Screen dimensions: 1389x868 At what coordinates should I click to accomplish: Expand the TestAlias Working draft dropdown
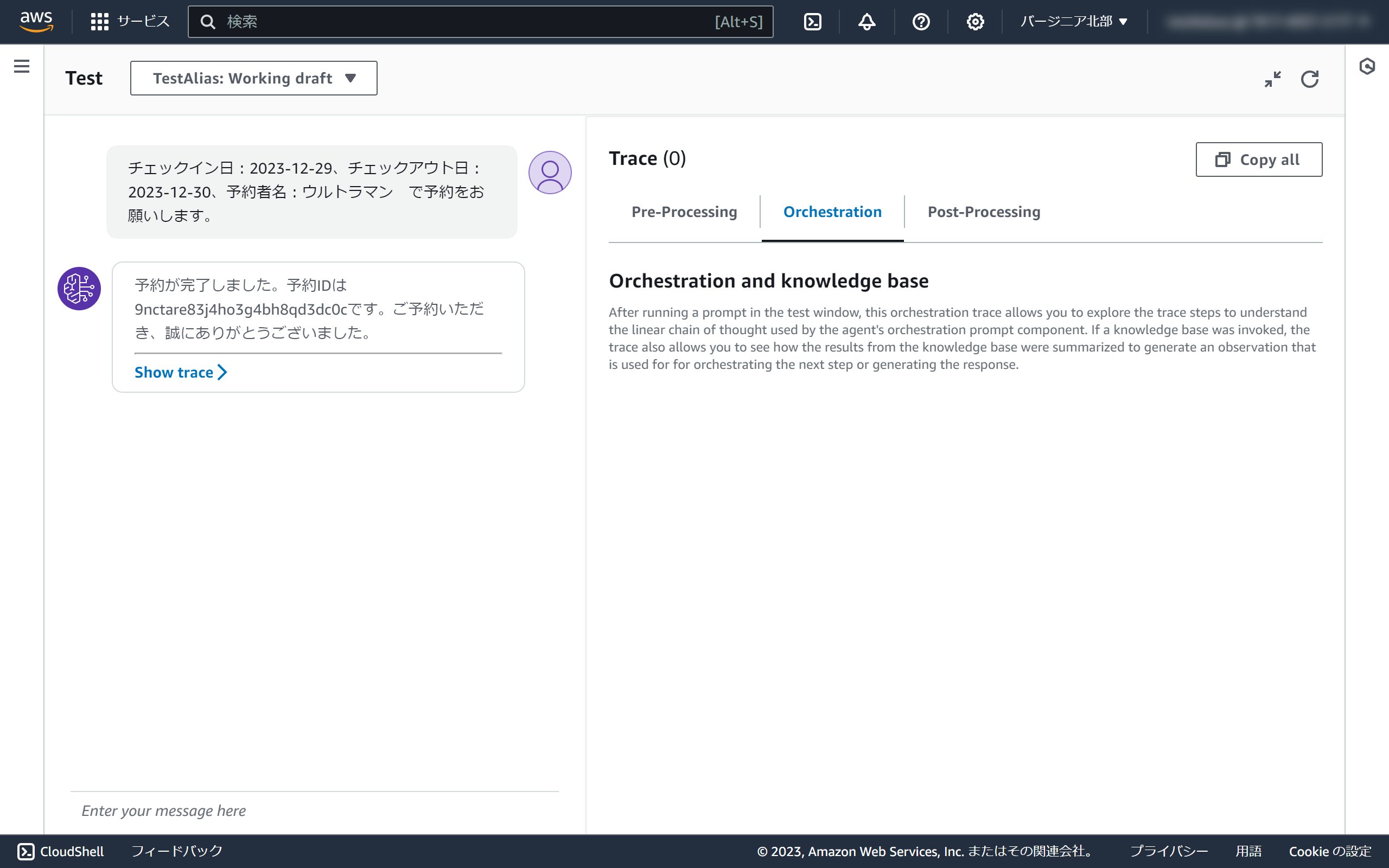(254, 78)
